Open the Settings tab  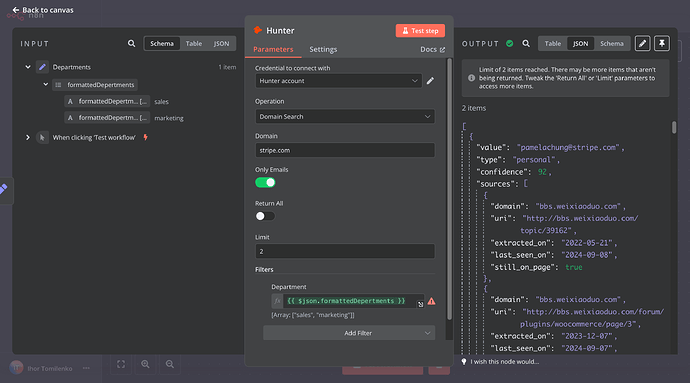click(x=323, y=49)
